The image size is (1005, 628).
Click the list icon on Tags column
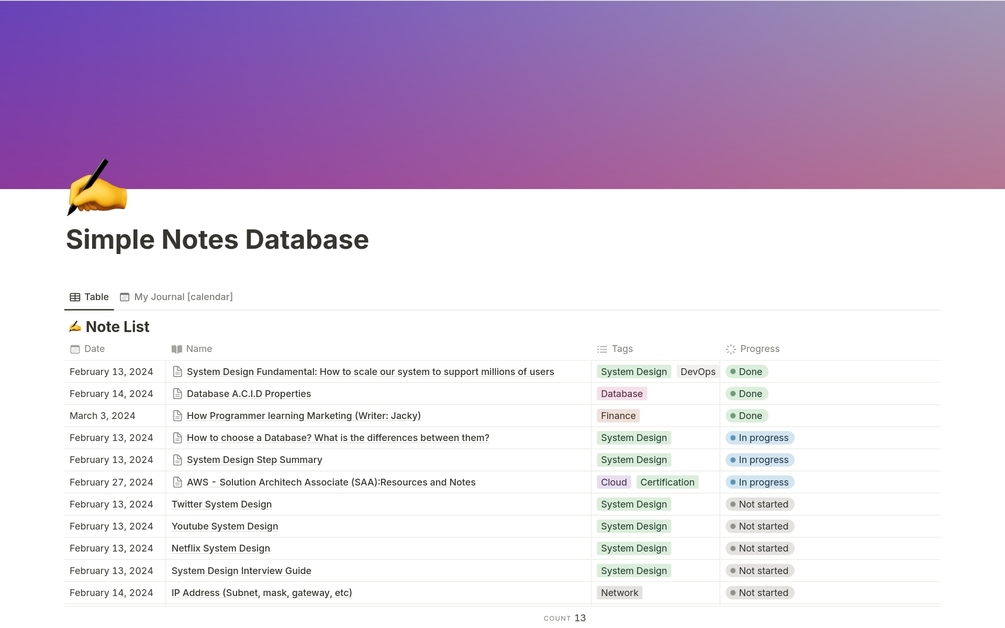(x=602, y=349)
